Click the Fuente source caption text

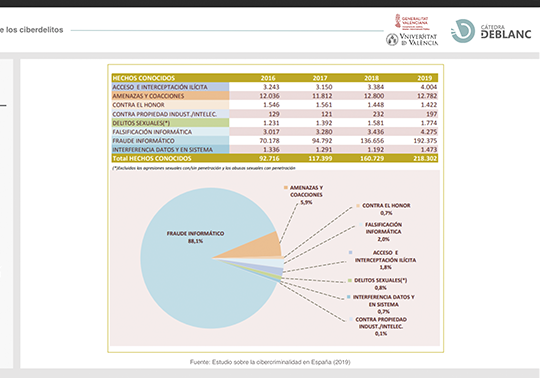(270, 362)
